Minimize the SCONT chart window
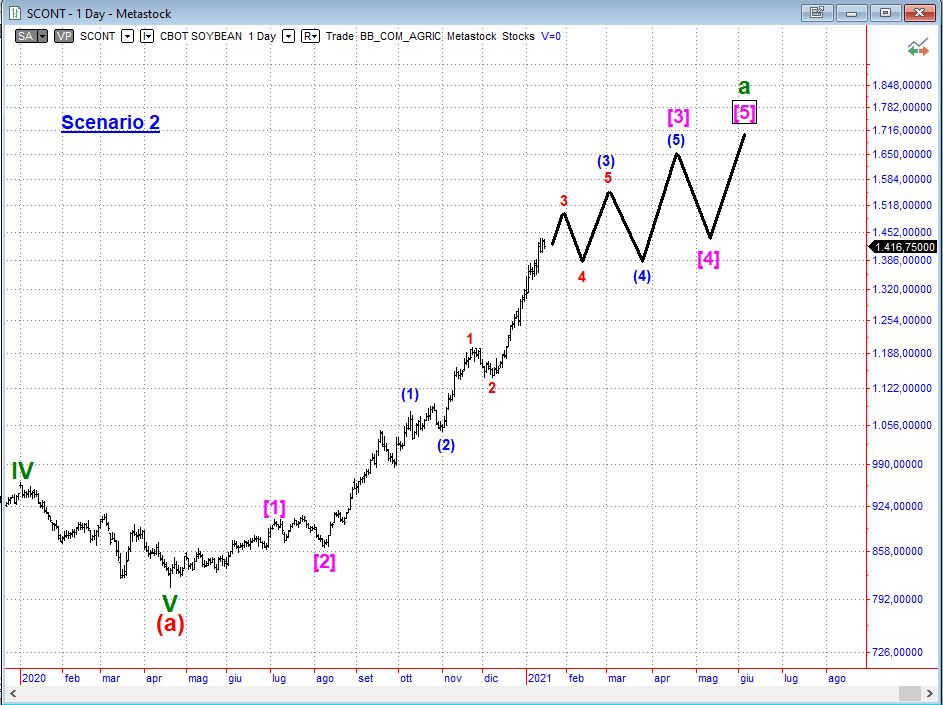The width and height of the screenshot is (943, 705). [x=851, y=13]
